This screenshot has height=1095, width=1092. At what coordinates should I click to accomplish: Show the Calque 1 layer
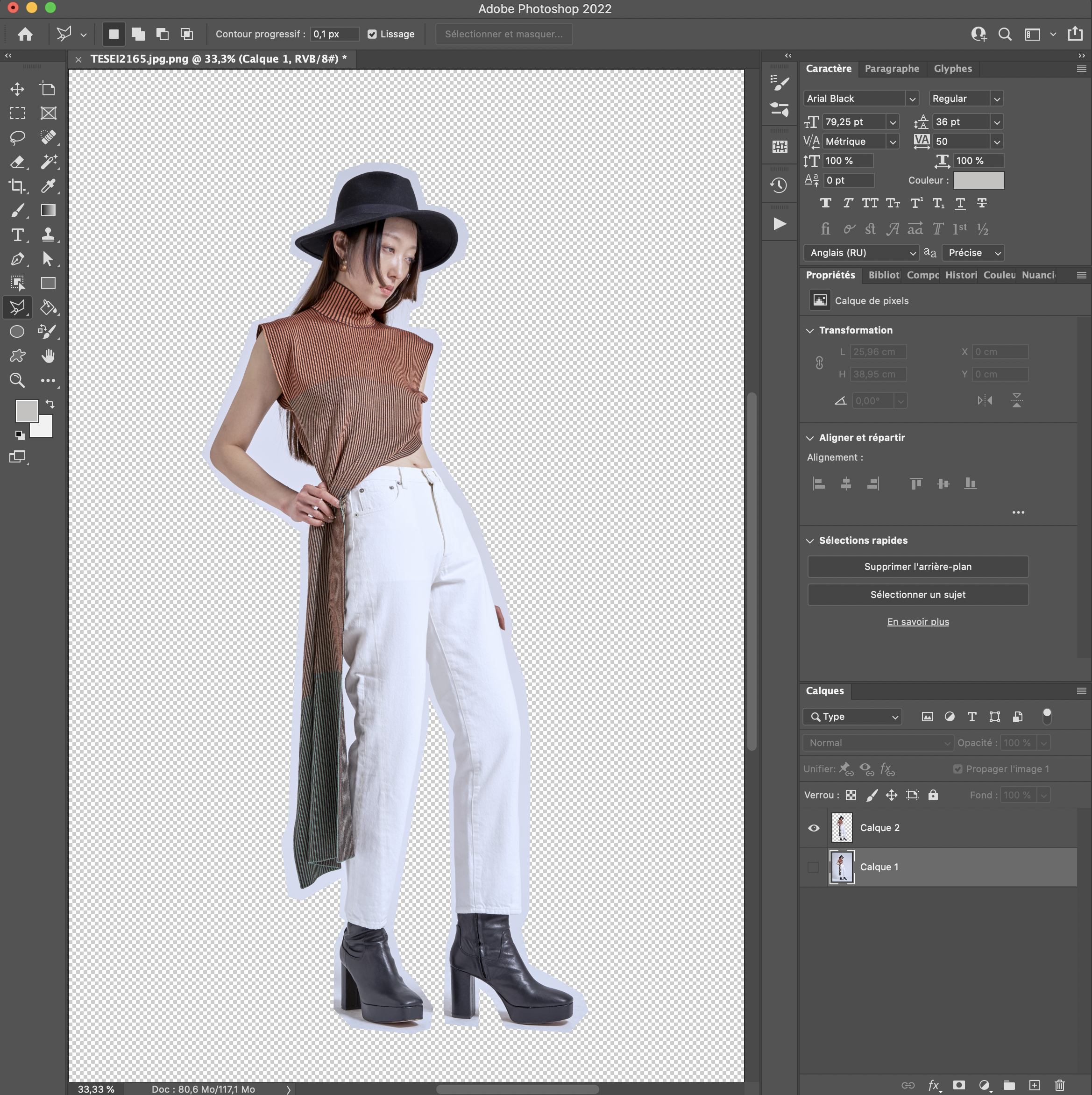pyautogui.click(x=813, y=867)
